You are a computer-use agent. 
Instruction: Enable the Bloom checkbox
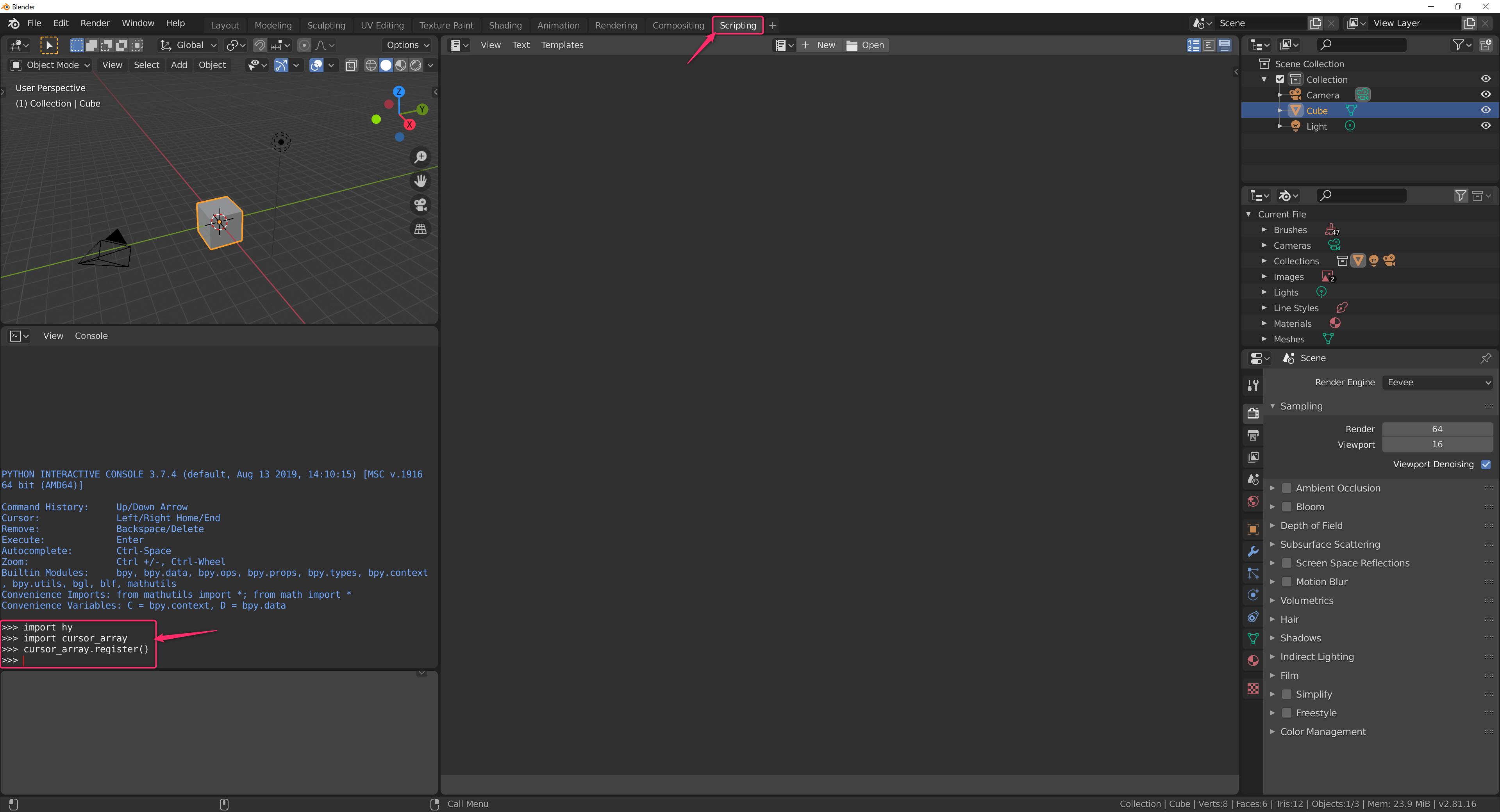click(1287, 507)
